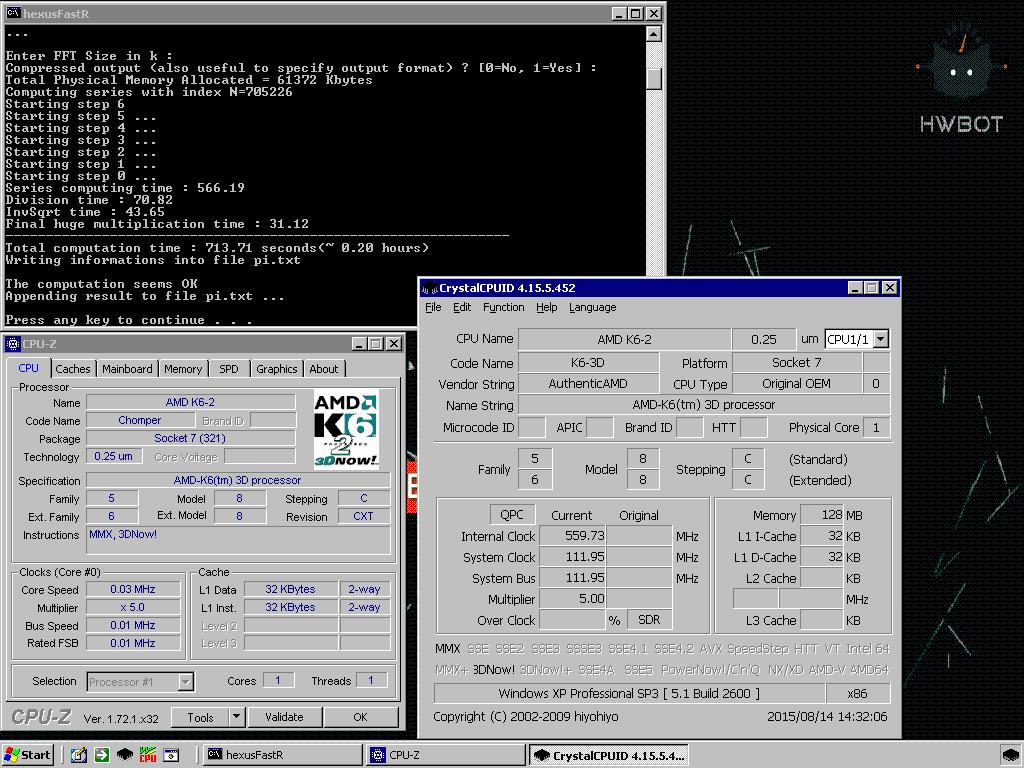
Task: Open the Language menu in CrystalCPUID
Action: click(592, 307)
